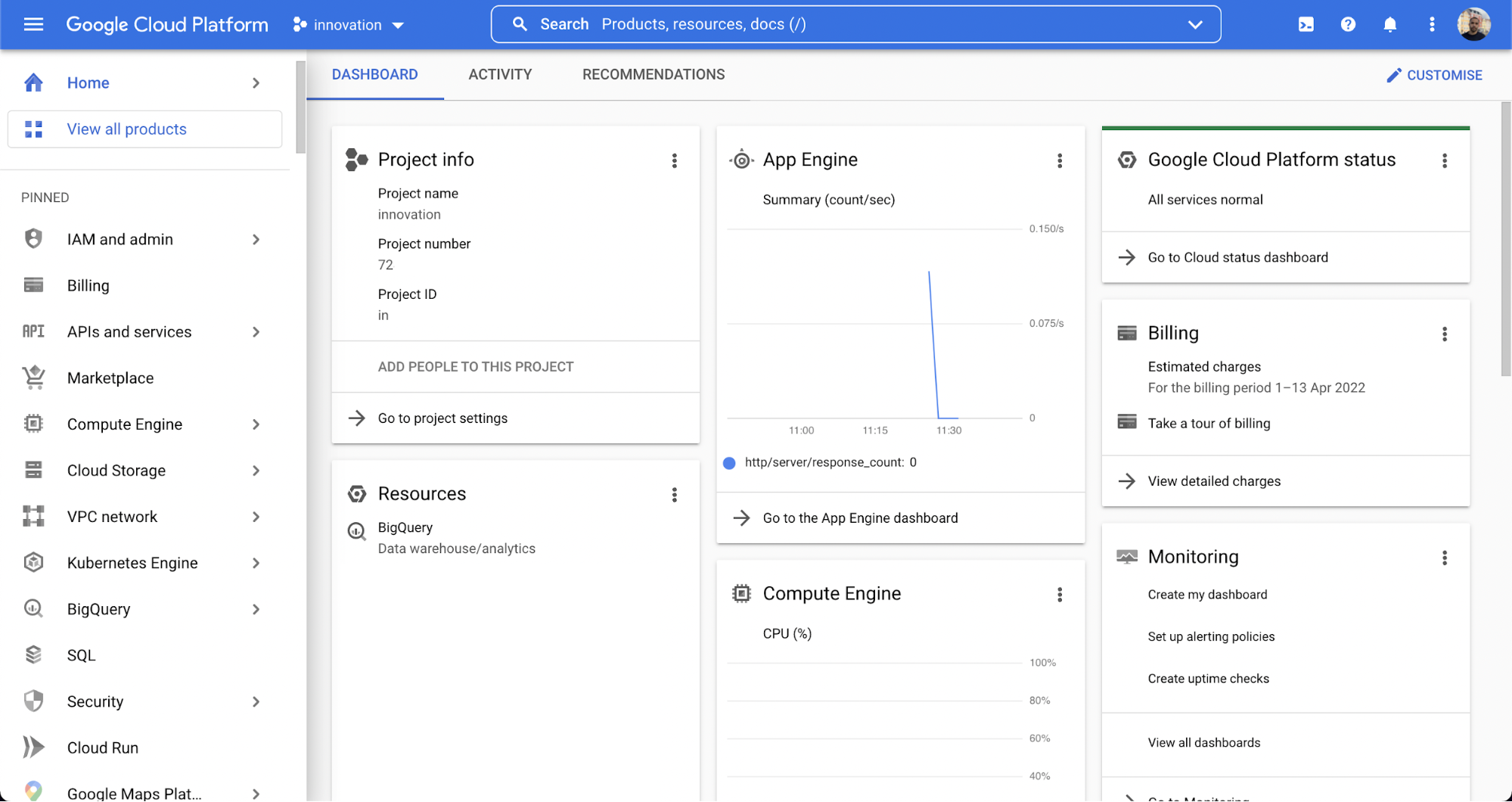This screenshot has width=1512, height=802.
Task: Open Resources card options menu
Action: point(675,495)
